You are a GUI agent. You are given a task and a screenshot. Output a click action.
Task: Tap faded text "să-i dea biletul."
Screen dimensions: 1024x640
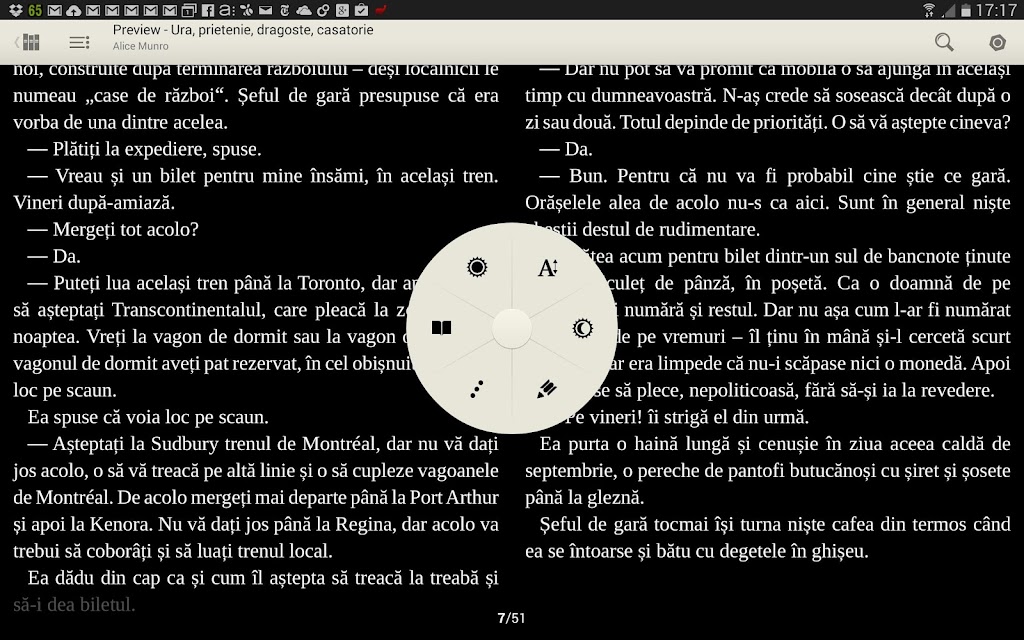point(74,604)
